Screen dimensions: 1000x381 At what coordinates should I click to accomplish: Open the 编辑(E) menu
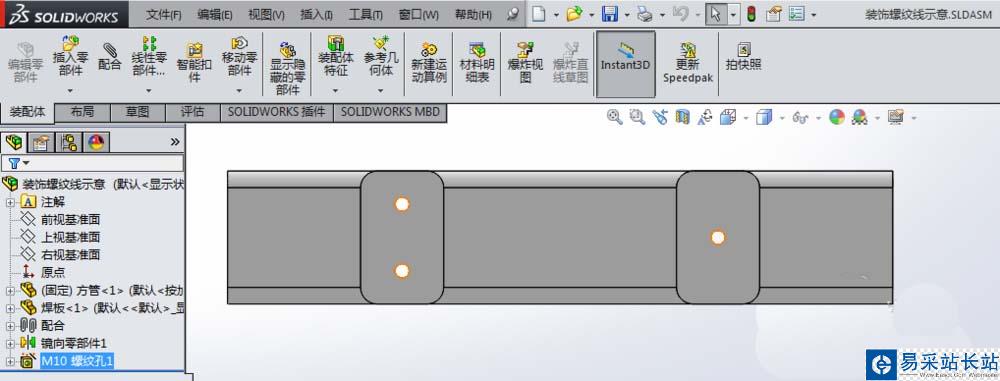[215, 14]
